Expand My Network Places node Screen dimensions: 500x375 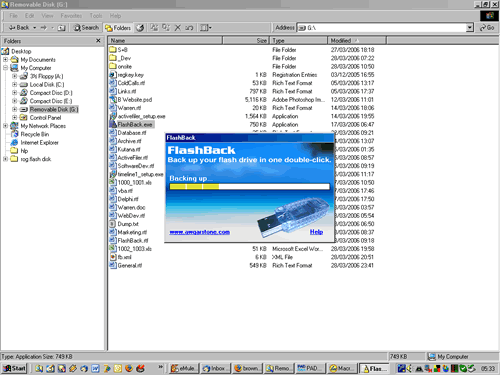click(6, 126)
